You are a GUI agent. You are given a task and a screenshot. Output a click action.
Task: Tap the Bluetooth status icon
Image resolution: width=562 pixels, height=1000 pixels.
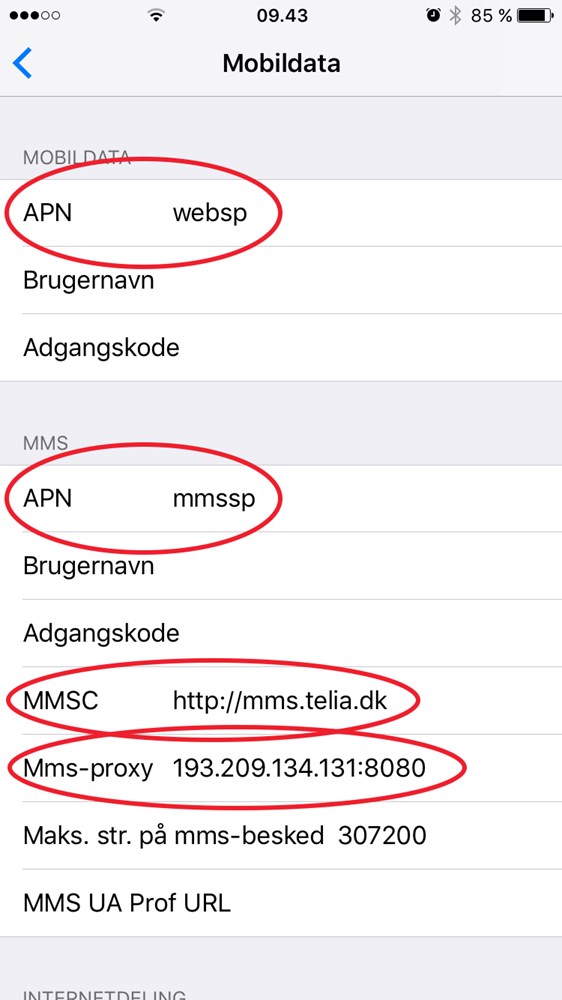[x=455, y=15]
